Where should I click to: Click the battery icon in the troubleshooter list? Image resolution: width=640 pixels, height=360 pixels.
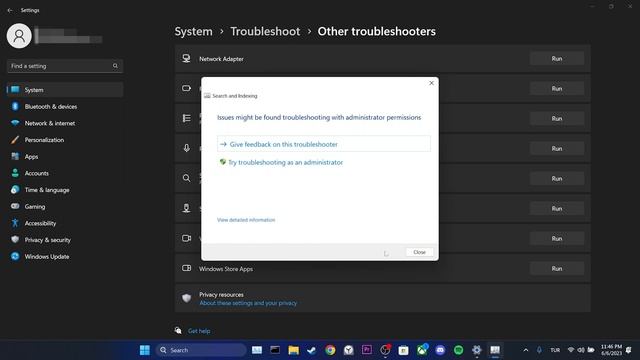coord(187,88)
